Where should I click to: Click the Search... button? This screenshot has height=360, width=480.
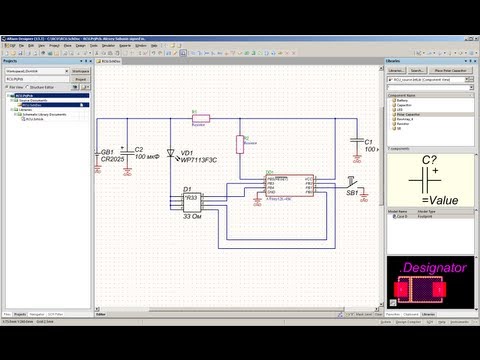coord(417,70)
